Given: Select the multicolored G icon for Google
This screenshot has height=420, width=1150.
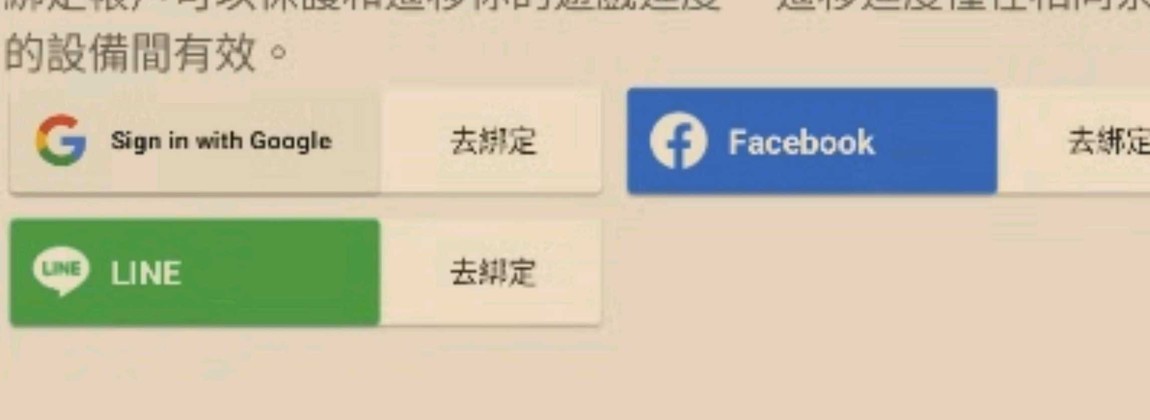Looking at the screenshot, I should click(61, 140).
